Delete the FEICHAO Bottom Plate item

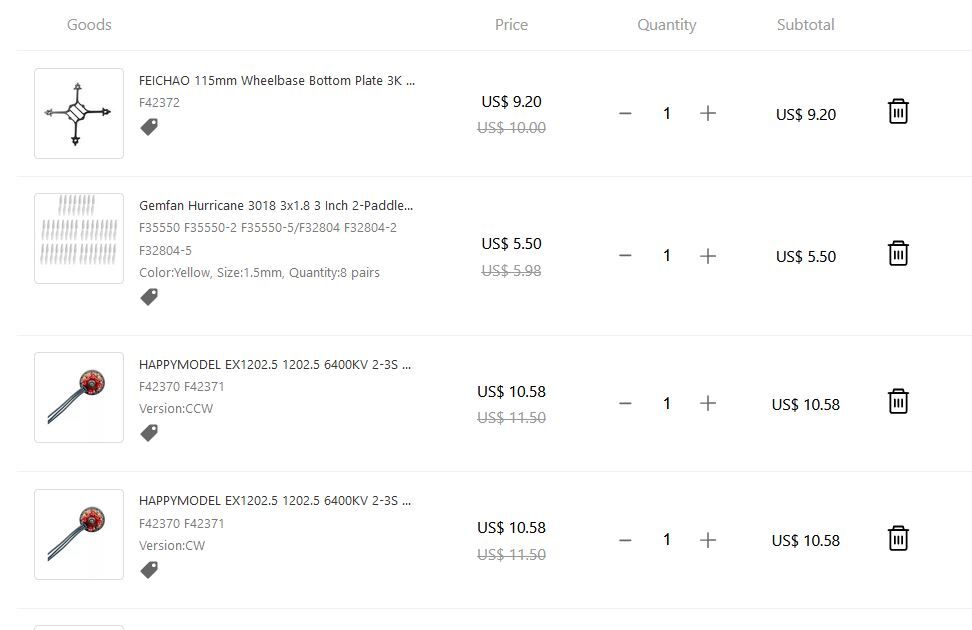point(898,111)
